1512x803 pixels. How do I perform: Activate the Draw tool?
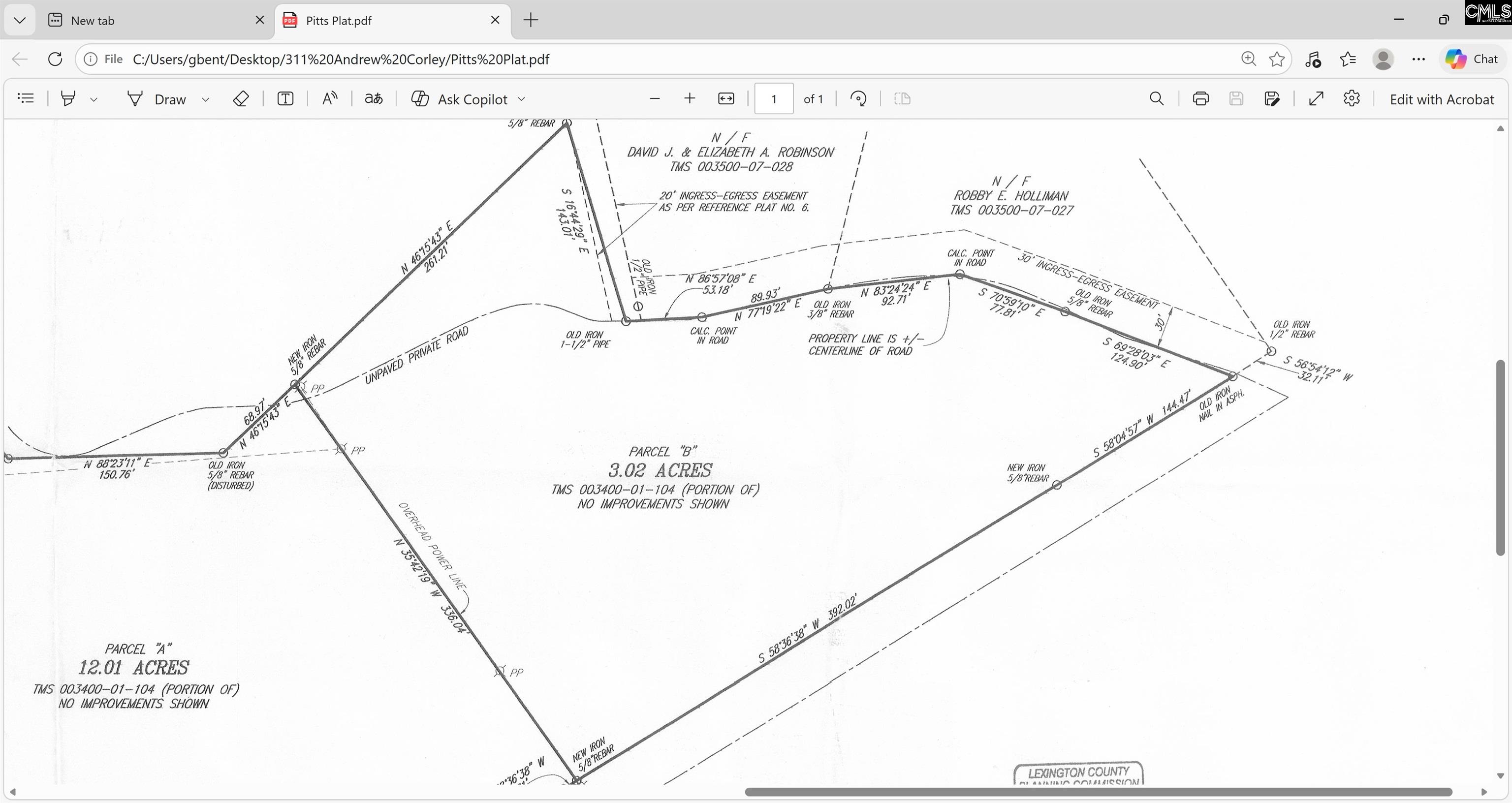(x=156, y=99)
